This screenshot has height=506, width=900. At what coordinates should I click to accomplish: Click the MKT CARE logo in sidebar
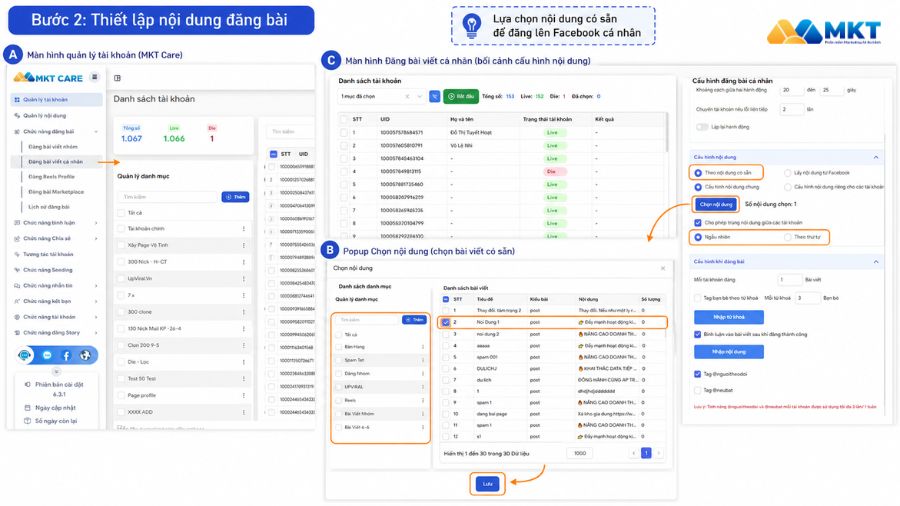48,77
